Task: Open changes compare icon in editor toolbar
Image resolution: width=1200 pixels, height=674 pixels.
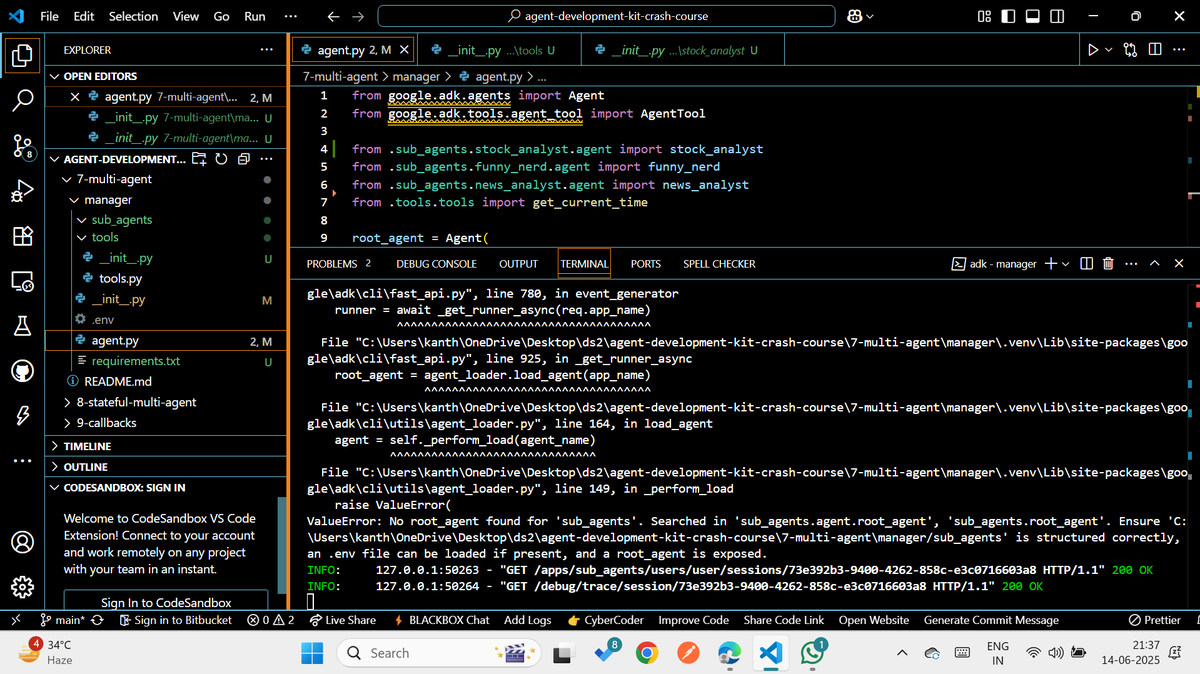Action: (x=1132, y=50)
